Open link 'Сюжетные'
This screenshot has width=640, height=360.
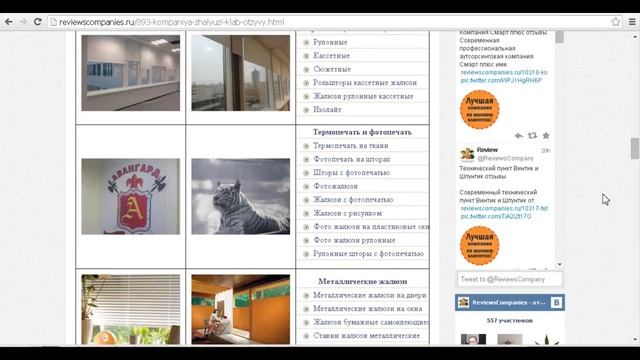pyautogui.click(x=332, y=69)
